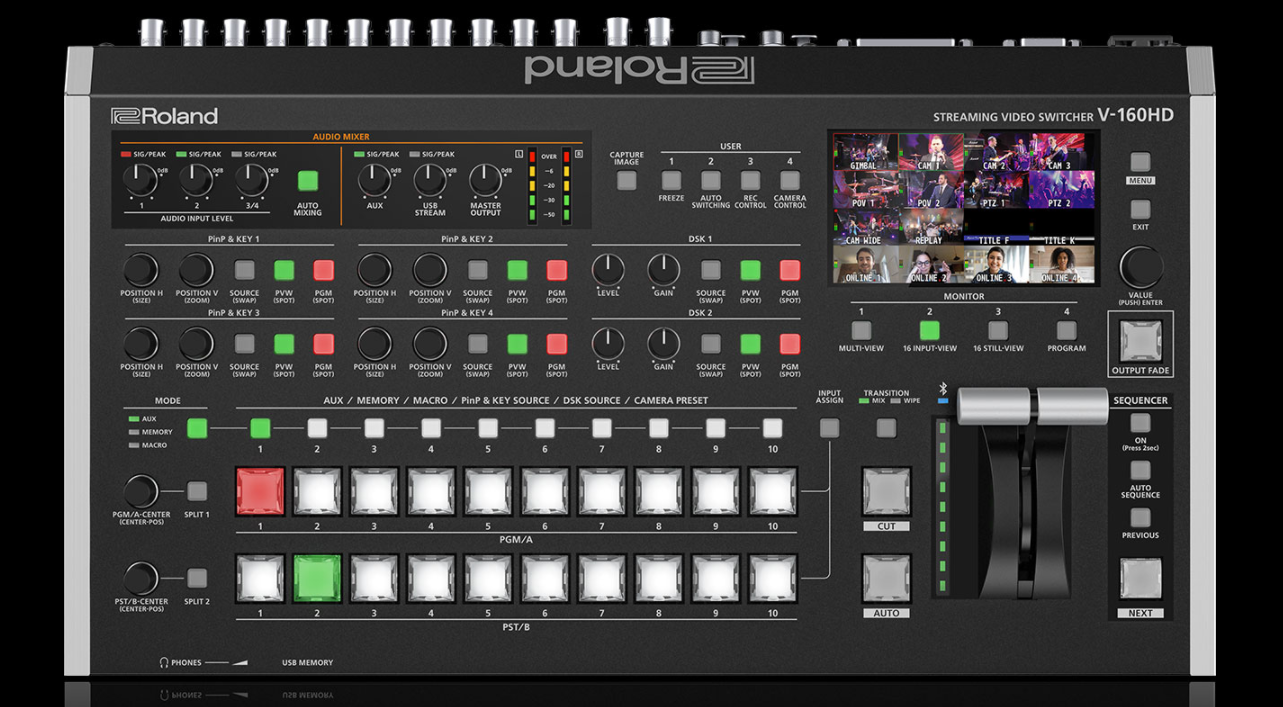Select AUX/MEMORY row button 1
Image resolution: width=1283 pixels, height=707 pixels.
click(x=260, y=428)
